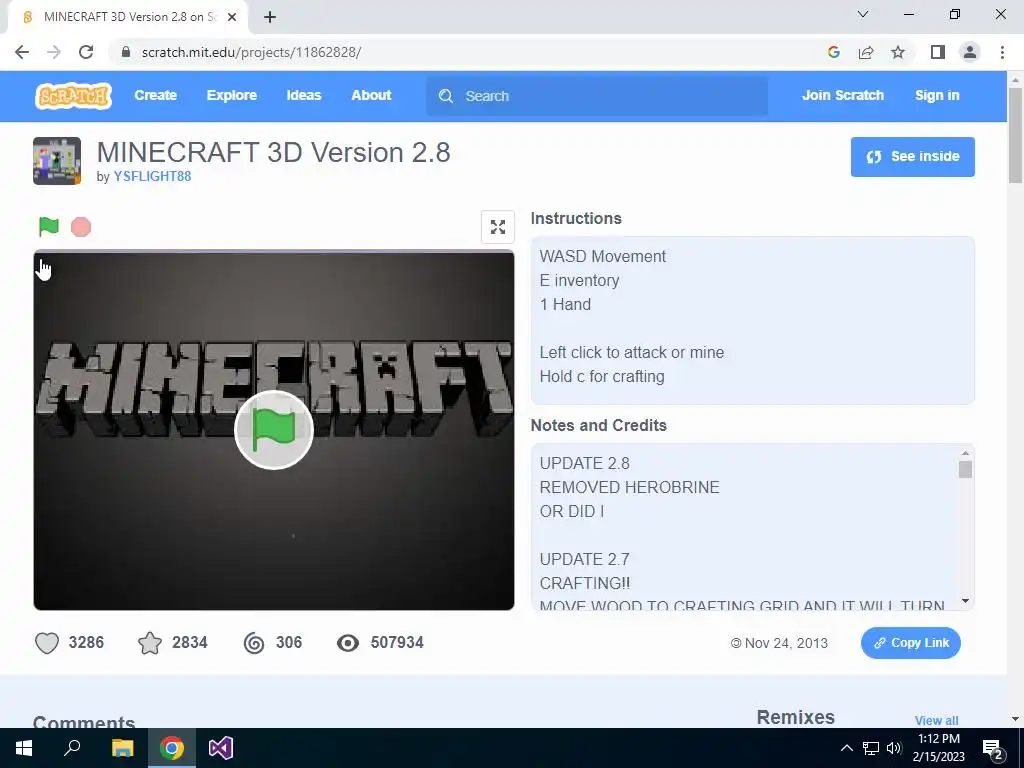Click the Search input field
Image resolution: width=1024 pixels, height=768 pixels.
596,96
